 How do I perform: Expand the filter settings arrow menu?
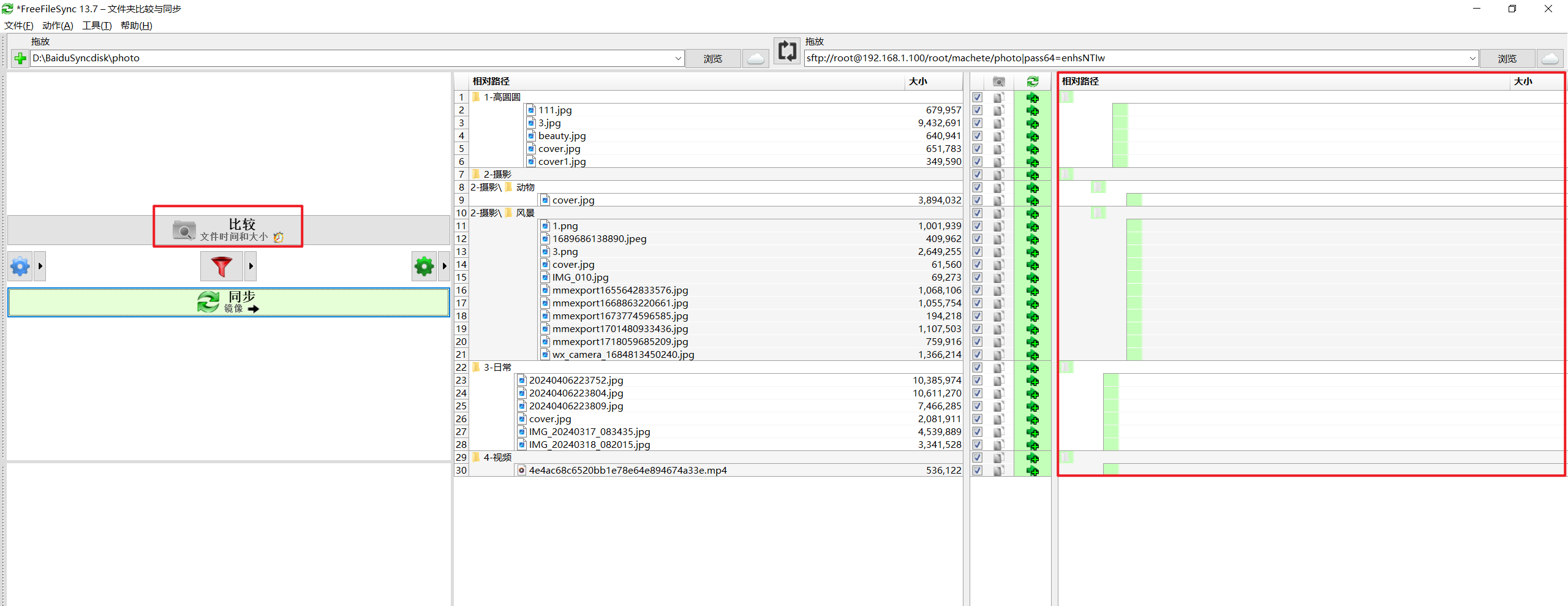pyautogui.click(x=251, y=267)
